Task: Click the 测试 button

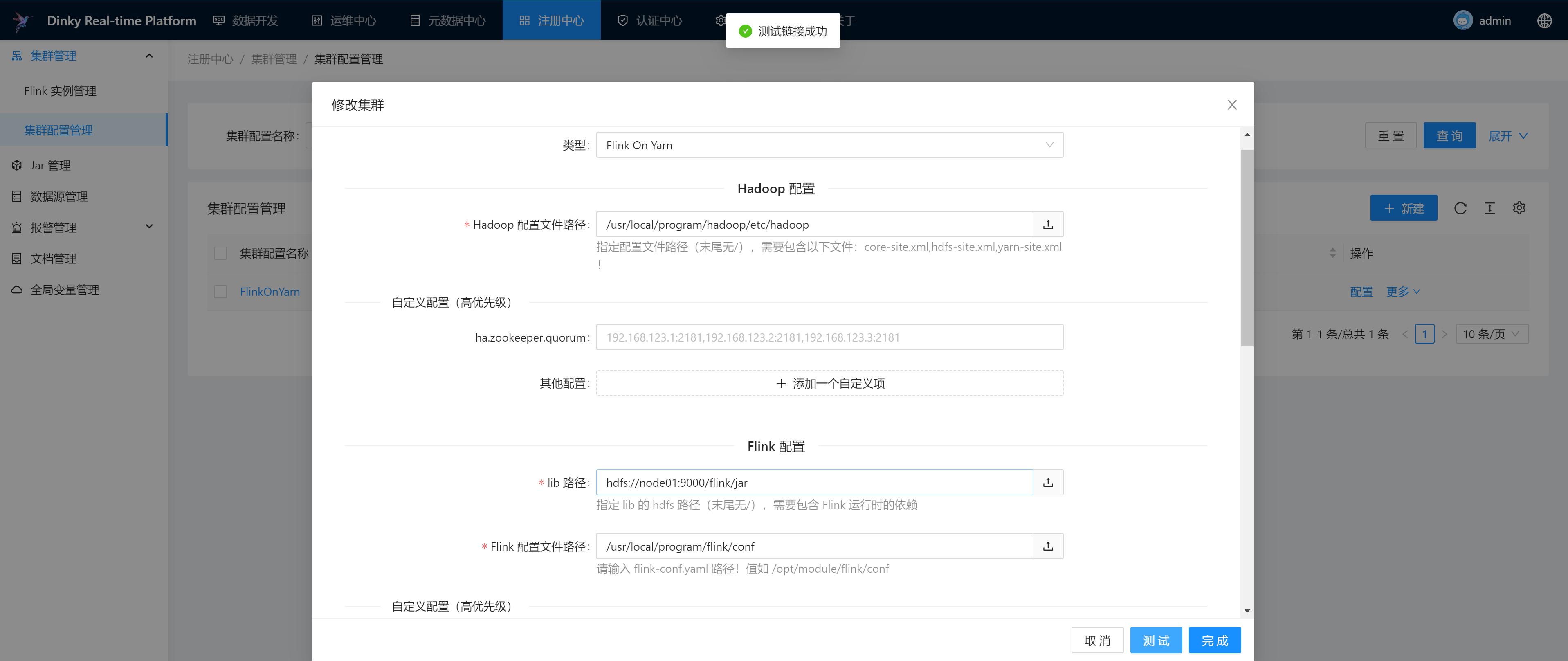Action: coord(1155,640)
